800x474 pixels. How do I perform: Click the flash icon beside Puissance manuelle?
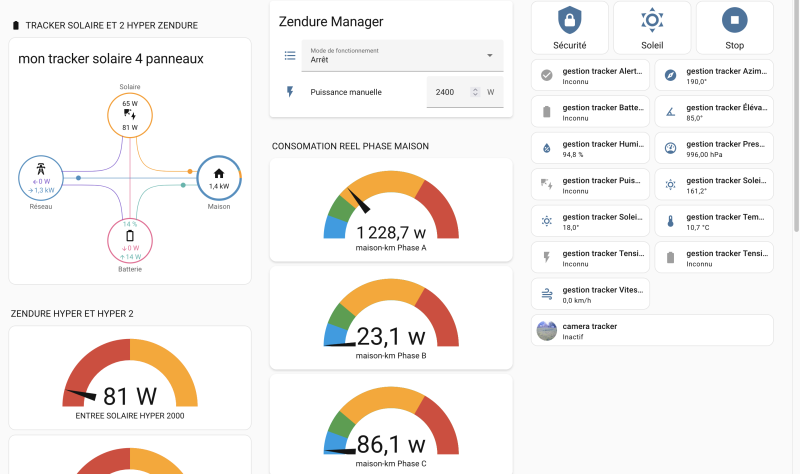pos(290,92)
